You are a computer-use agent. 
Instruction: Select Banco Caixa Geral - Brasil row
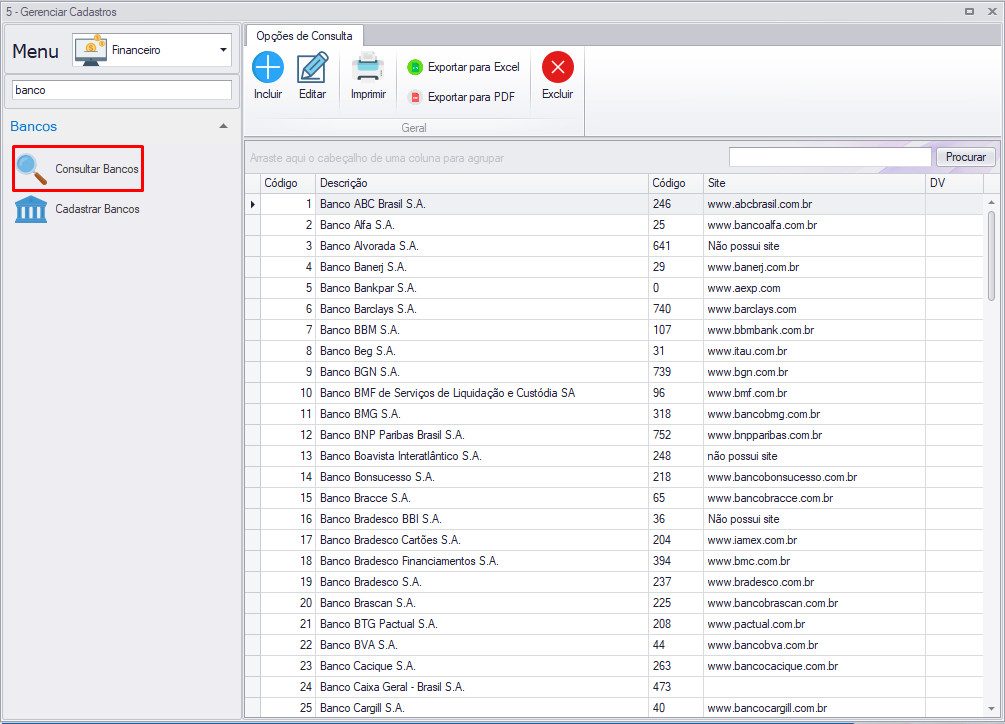click(614, 687)
